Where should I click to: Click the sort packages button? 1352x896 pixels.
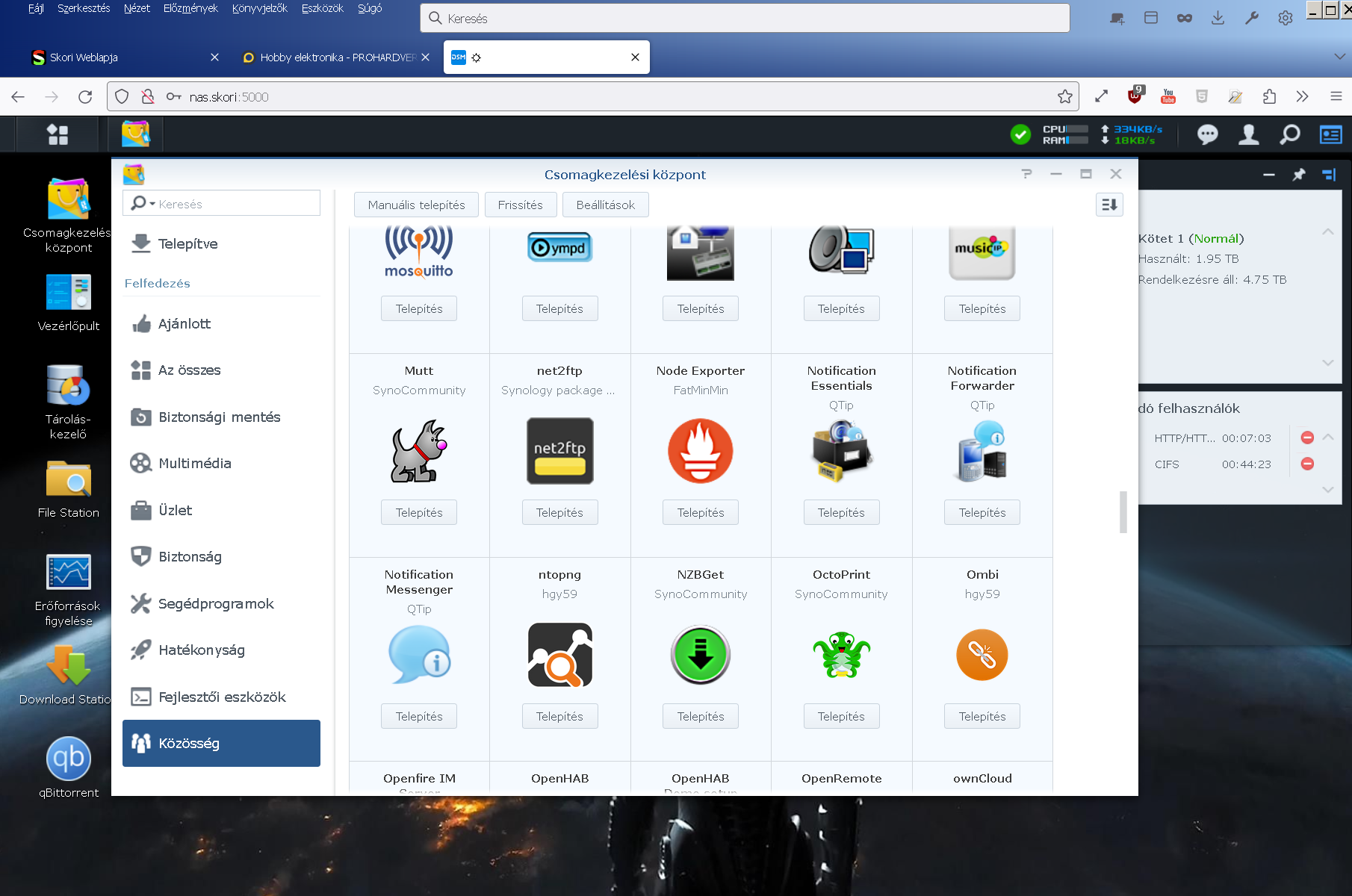click(x=1109, y=205)
